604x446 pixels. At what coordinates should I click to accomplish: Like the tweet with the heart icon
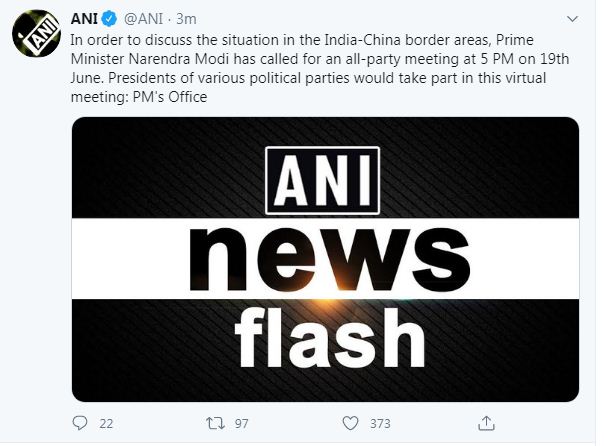pyautogui.click(x=348, y=423)
